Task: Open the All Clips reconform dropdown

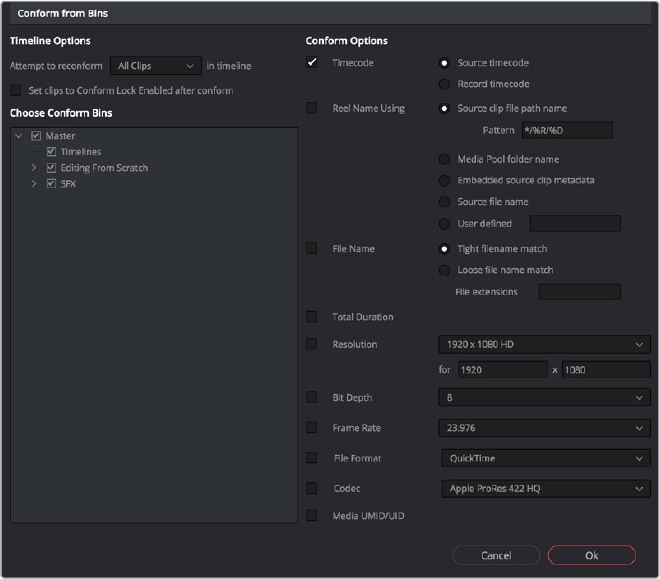Action: coord(155,66)
